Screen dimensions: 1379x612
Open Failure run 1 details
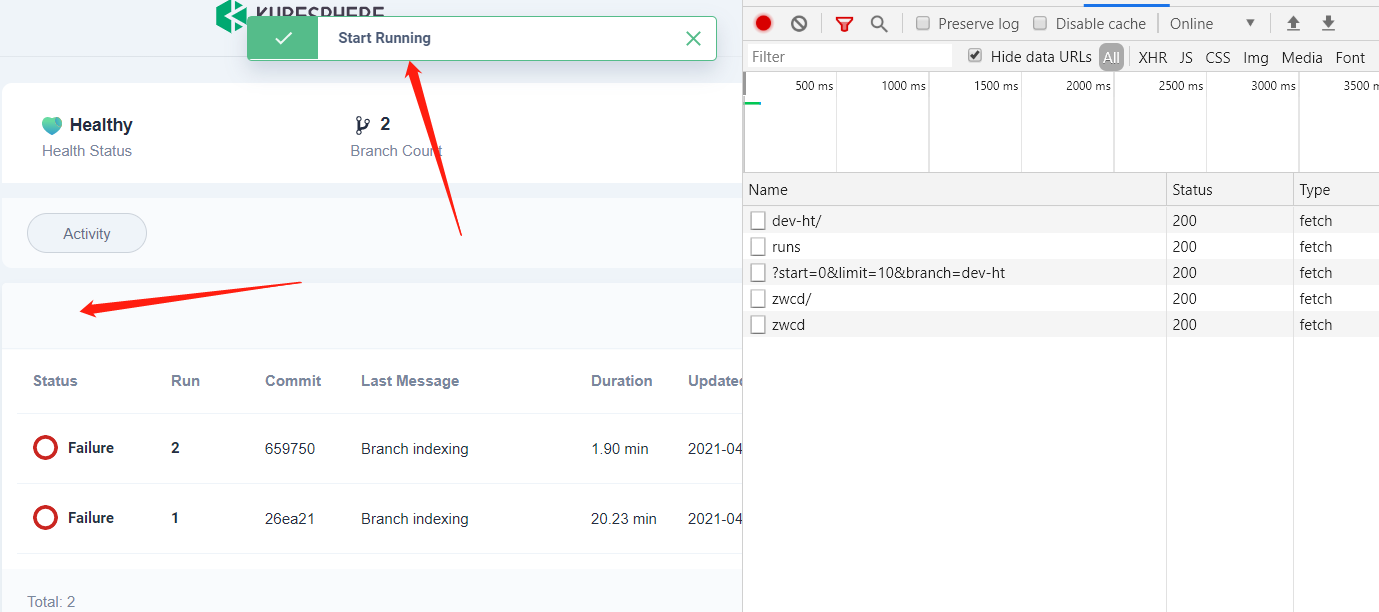click(91, 518)
